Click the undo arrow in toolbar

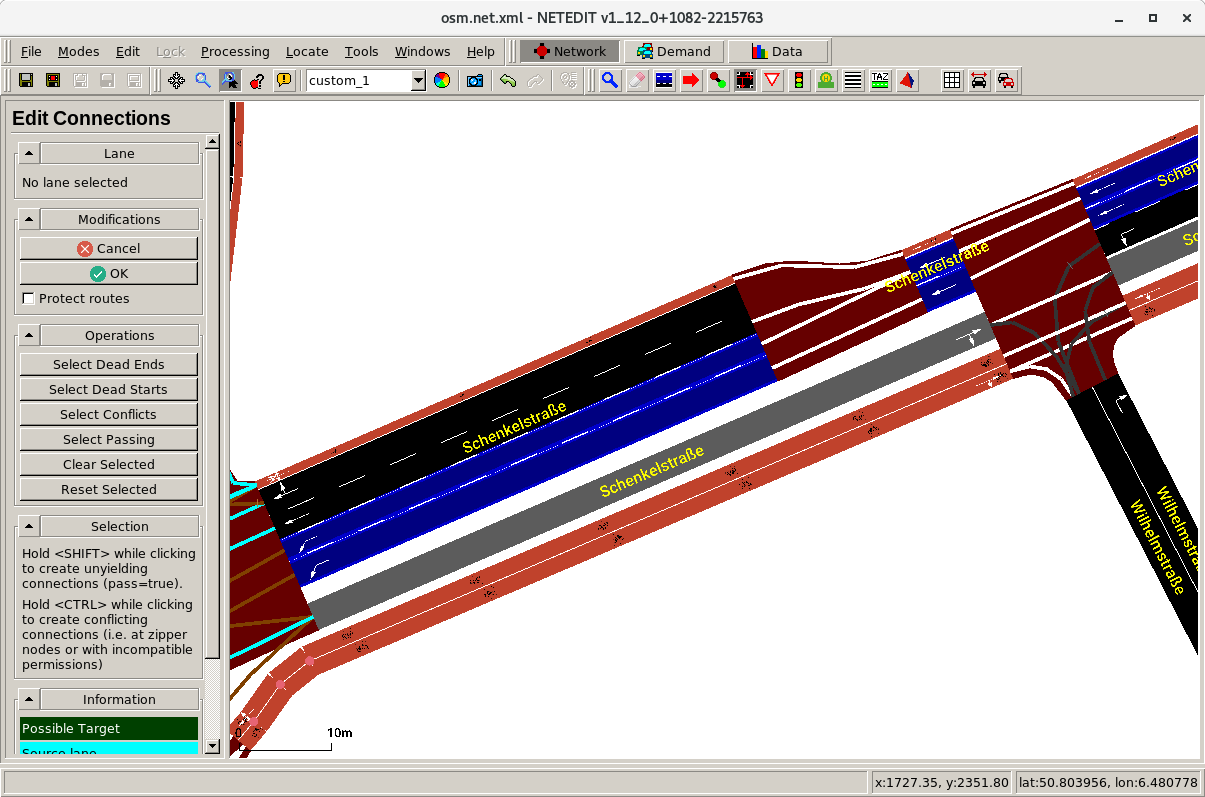tap(508, 81)
